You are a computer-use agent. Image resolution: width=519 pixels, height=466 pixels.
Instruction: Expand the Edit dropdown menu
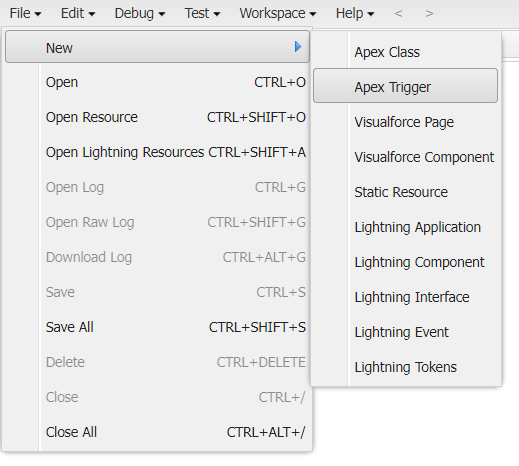tap(78, 13)
